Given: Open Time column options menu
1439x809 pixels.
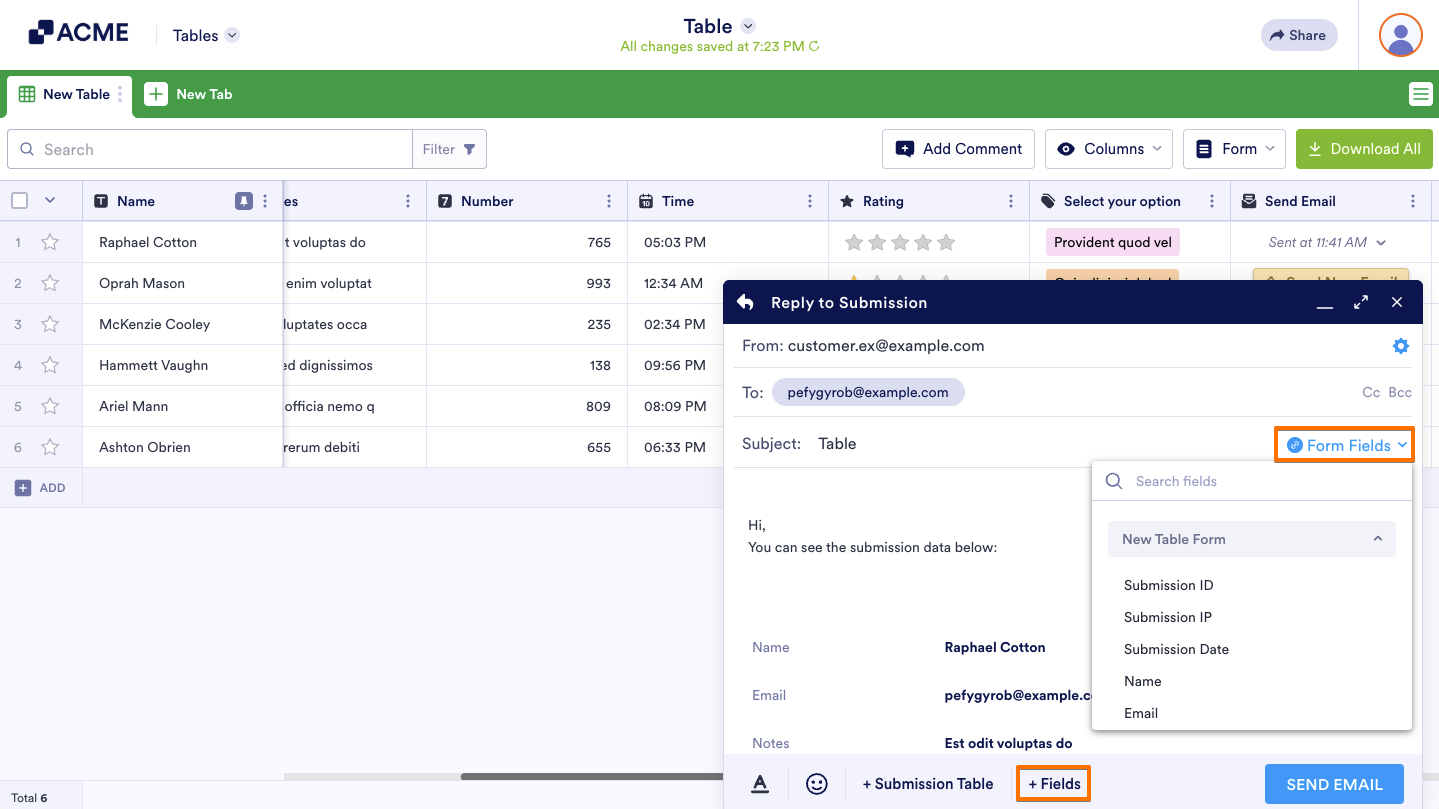Looking at the screenshot, I should tap(810, 201).
